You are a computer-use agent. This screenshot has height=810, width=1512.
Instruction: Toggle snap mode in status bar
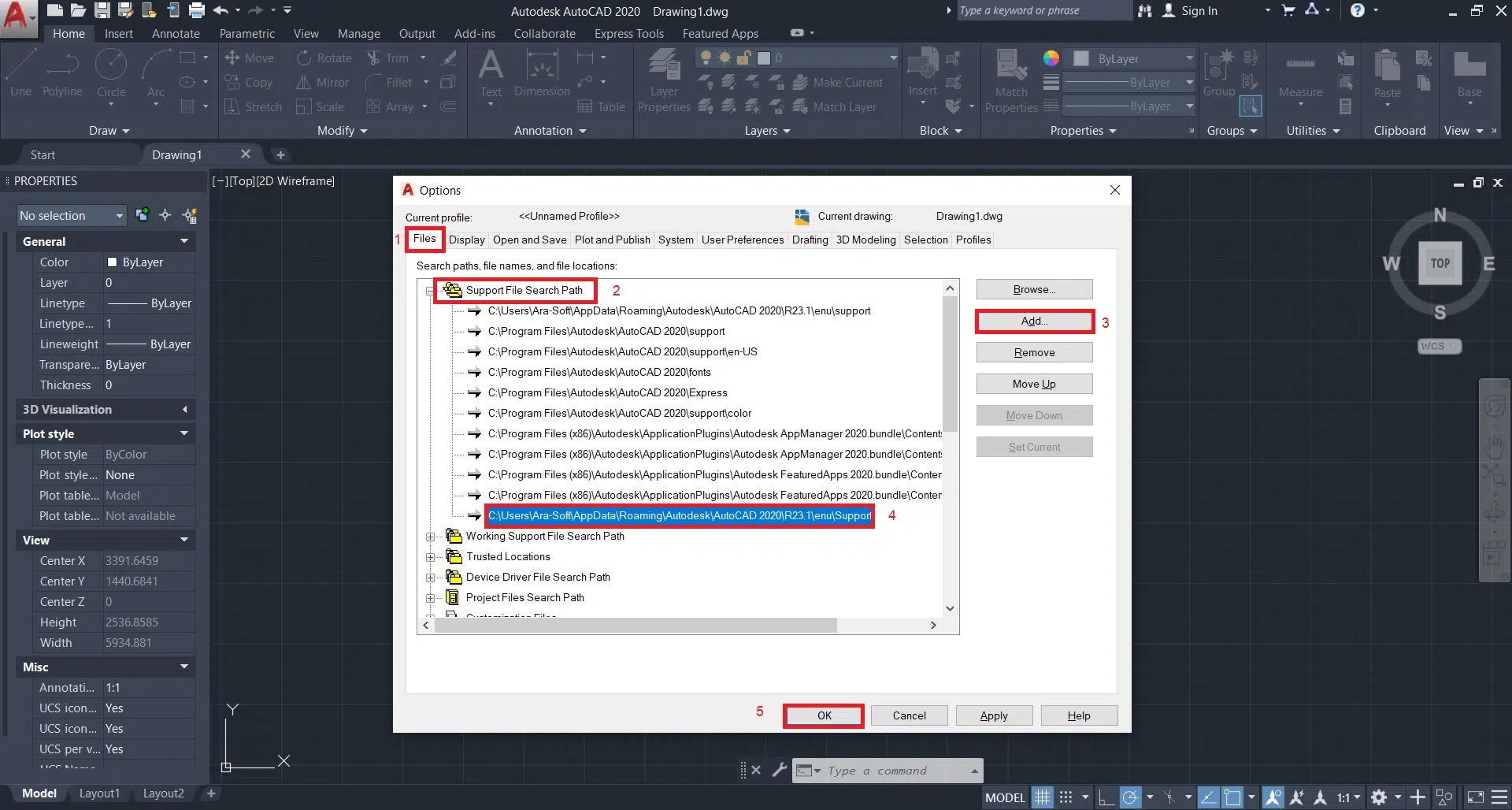point(1065,797)
